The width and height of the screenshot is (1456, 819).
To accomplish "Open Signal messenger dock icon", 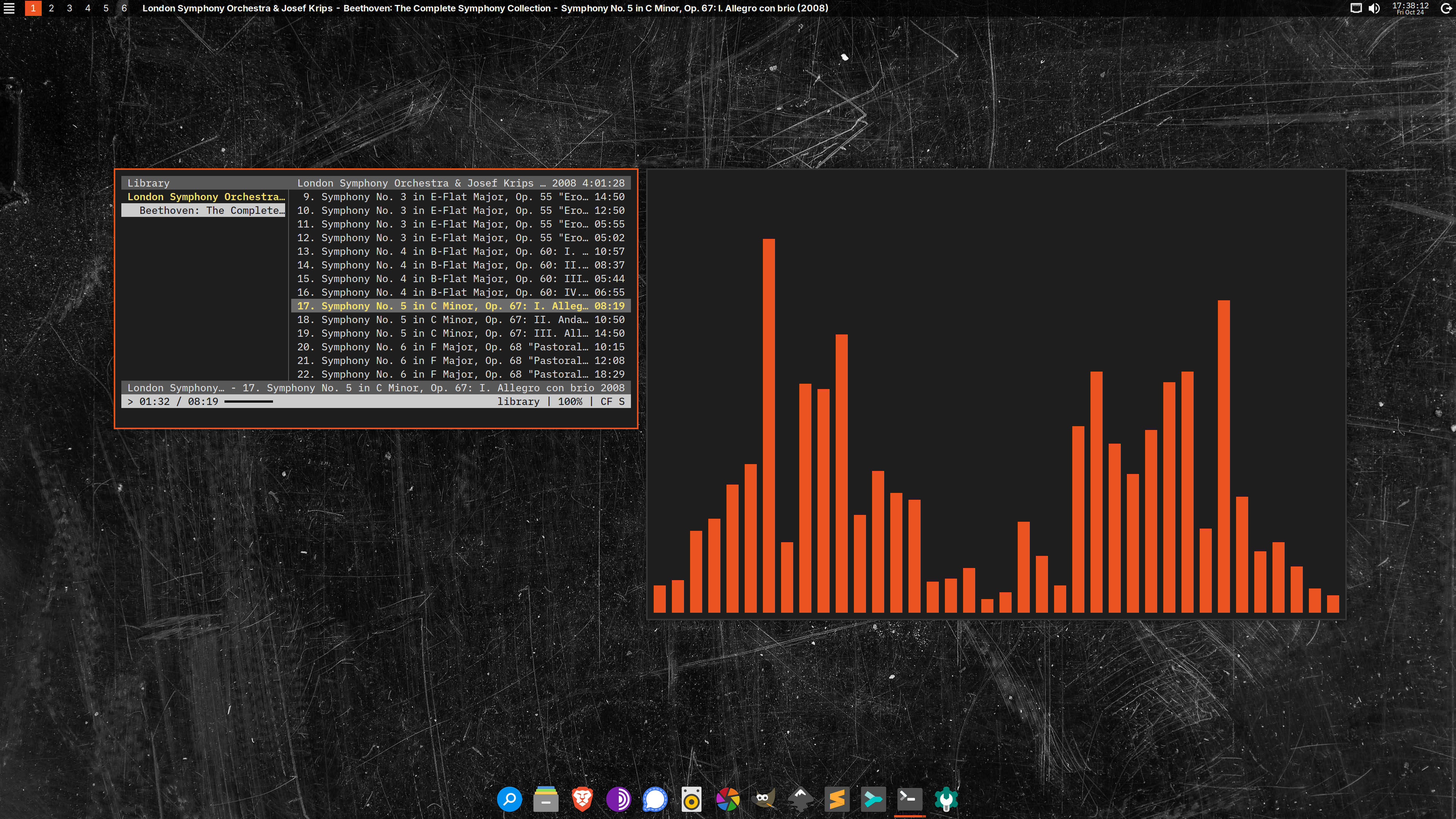I will (x=654, y=799).
